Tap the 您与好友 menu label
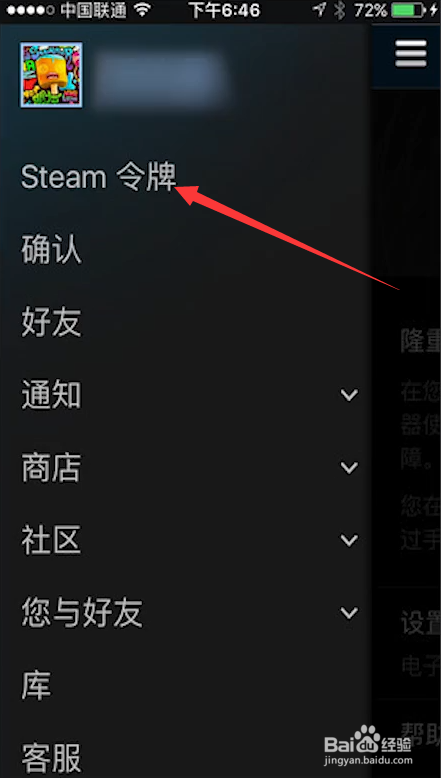 point(82,613)
